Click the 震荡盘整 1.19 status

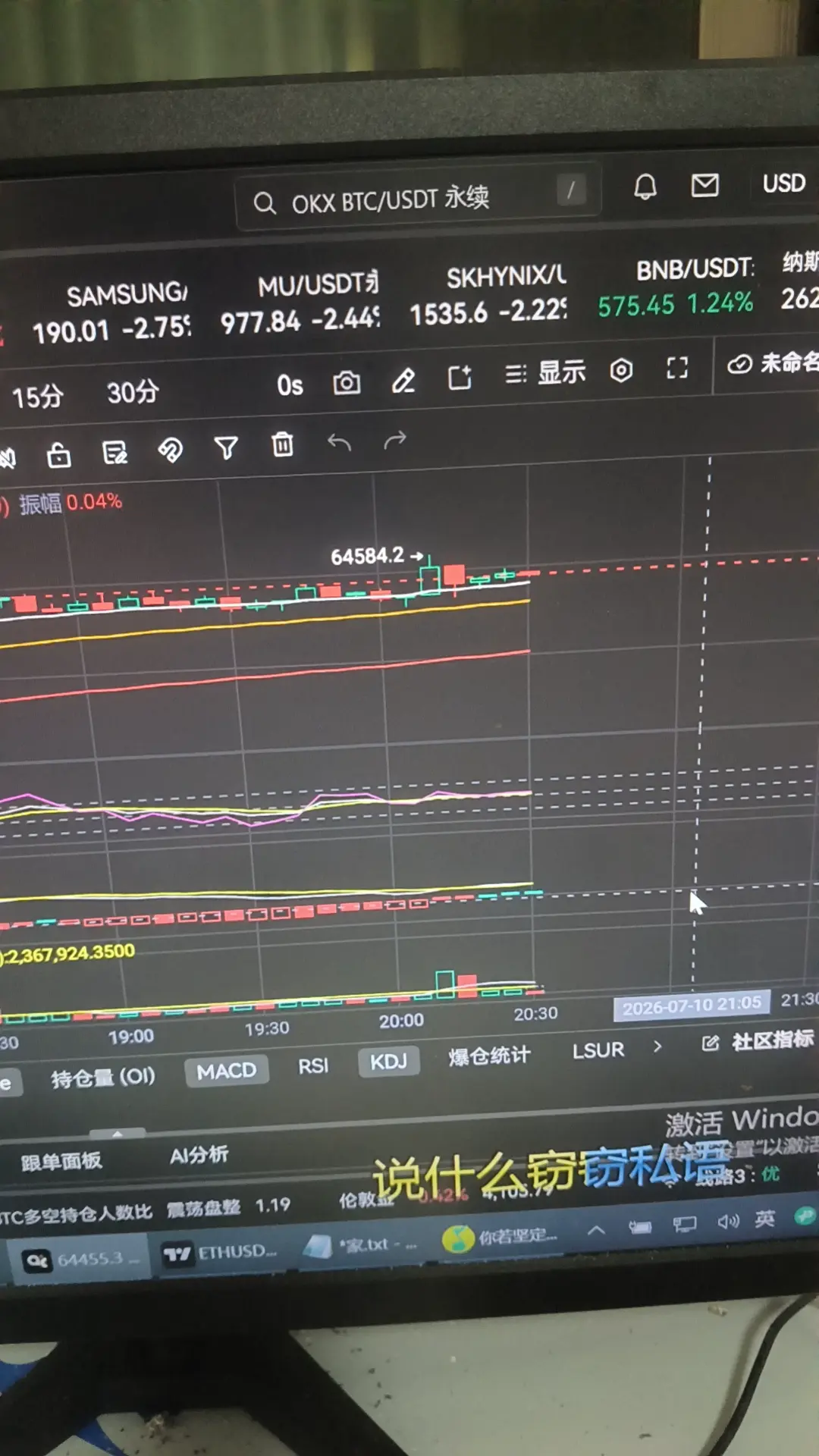(228, 1207)
